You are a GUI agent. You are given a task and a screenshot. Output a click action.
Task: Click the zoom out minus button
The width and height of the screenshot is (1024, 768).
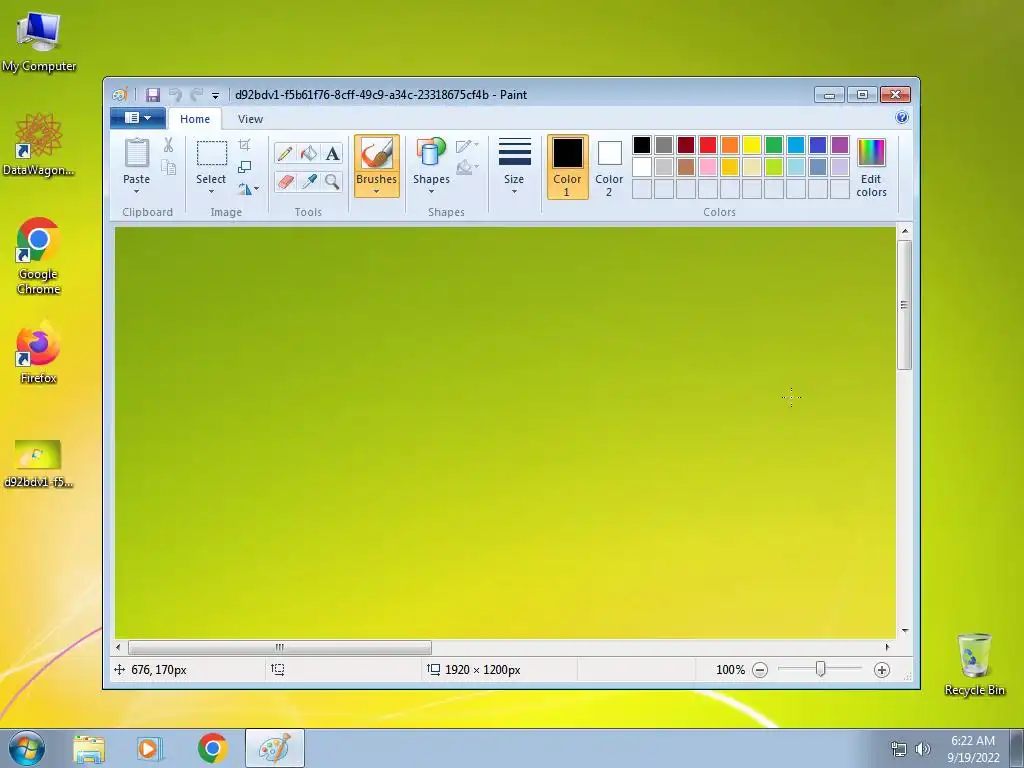[760, 670]
